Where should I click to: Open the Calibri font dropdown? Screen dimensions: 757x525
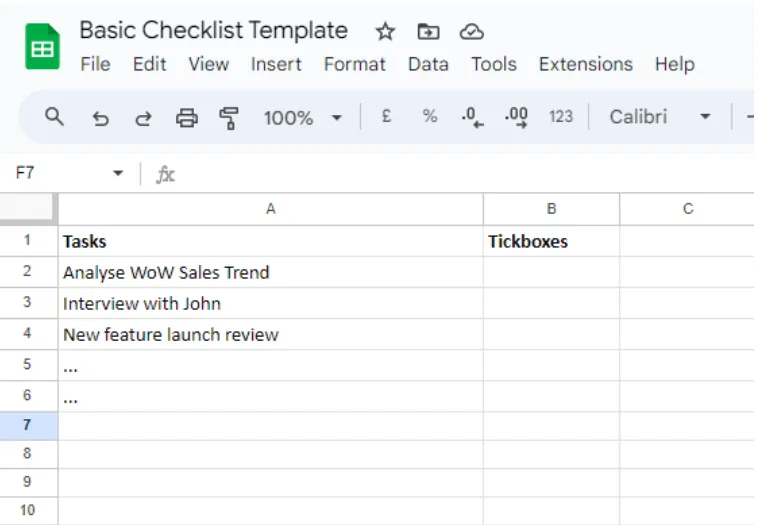point(660,117)
